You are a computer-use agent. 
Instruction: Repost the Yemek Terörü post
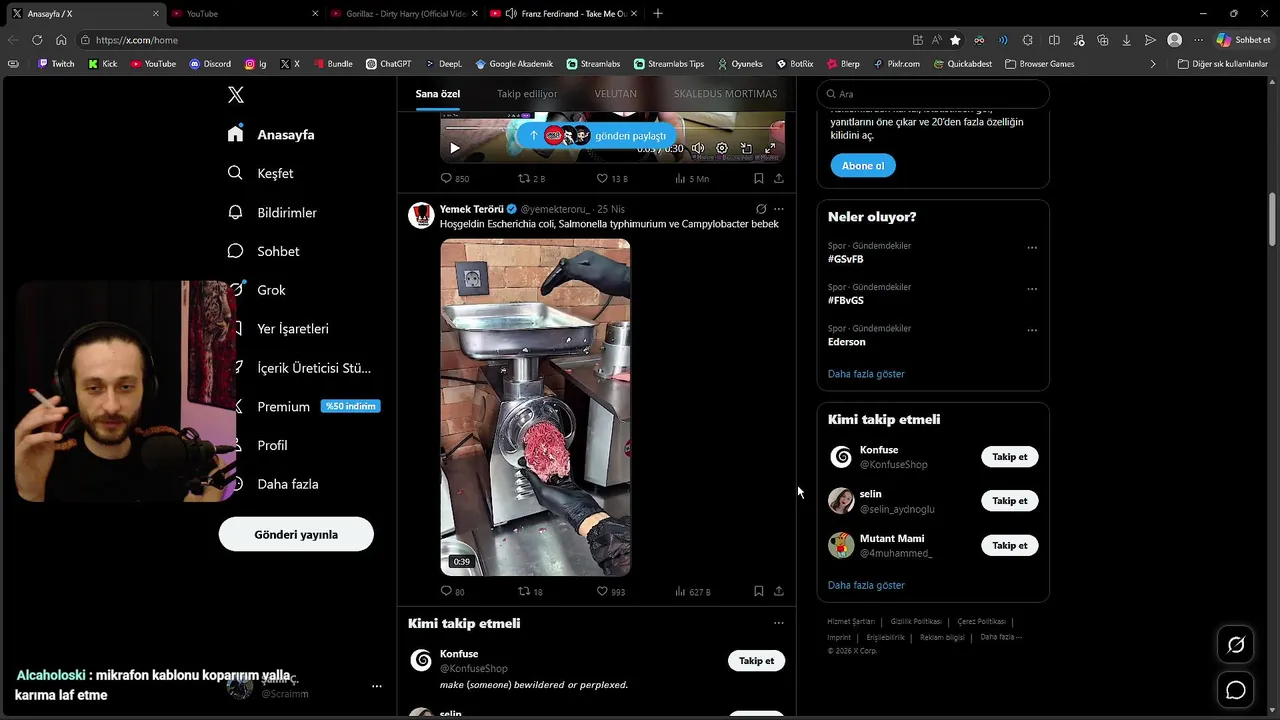pos(530,591)
